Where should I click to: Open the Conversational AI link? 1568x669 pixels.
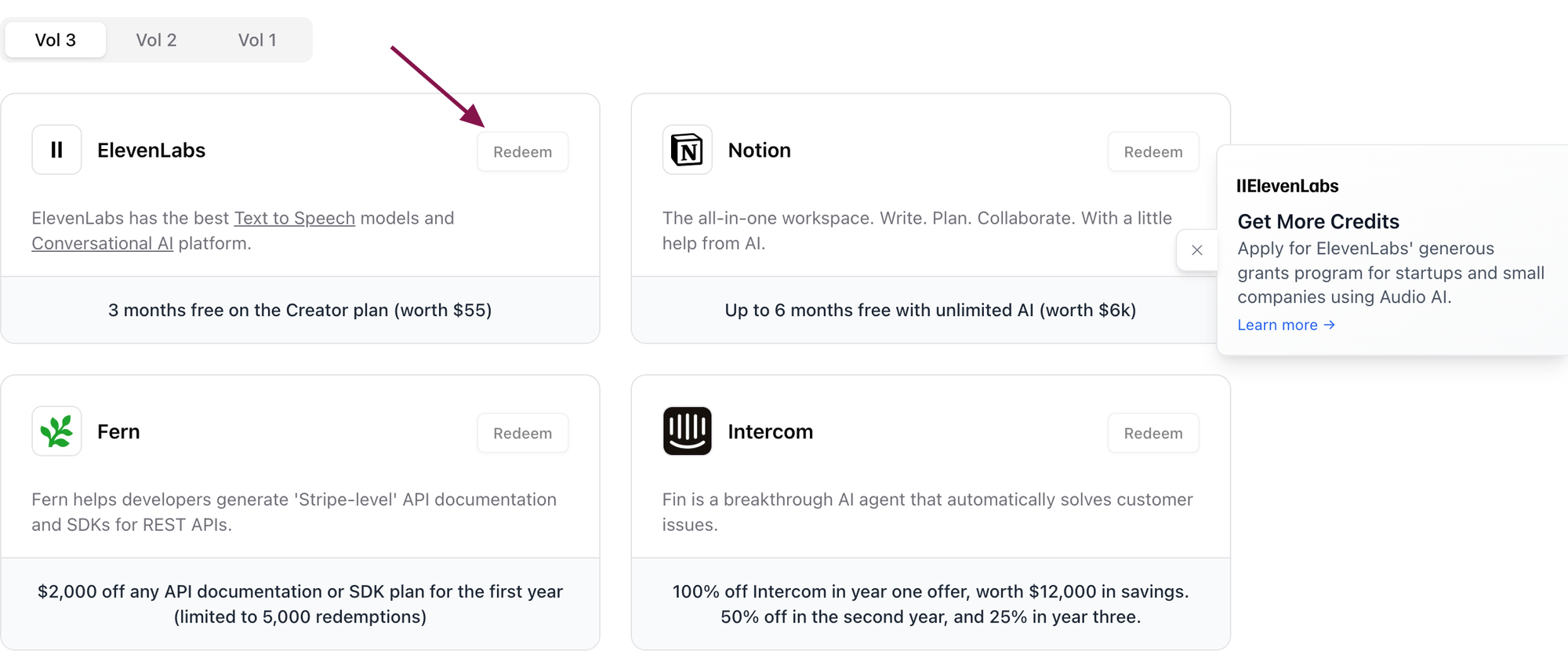pyautogui.click(x=102, y=243)
